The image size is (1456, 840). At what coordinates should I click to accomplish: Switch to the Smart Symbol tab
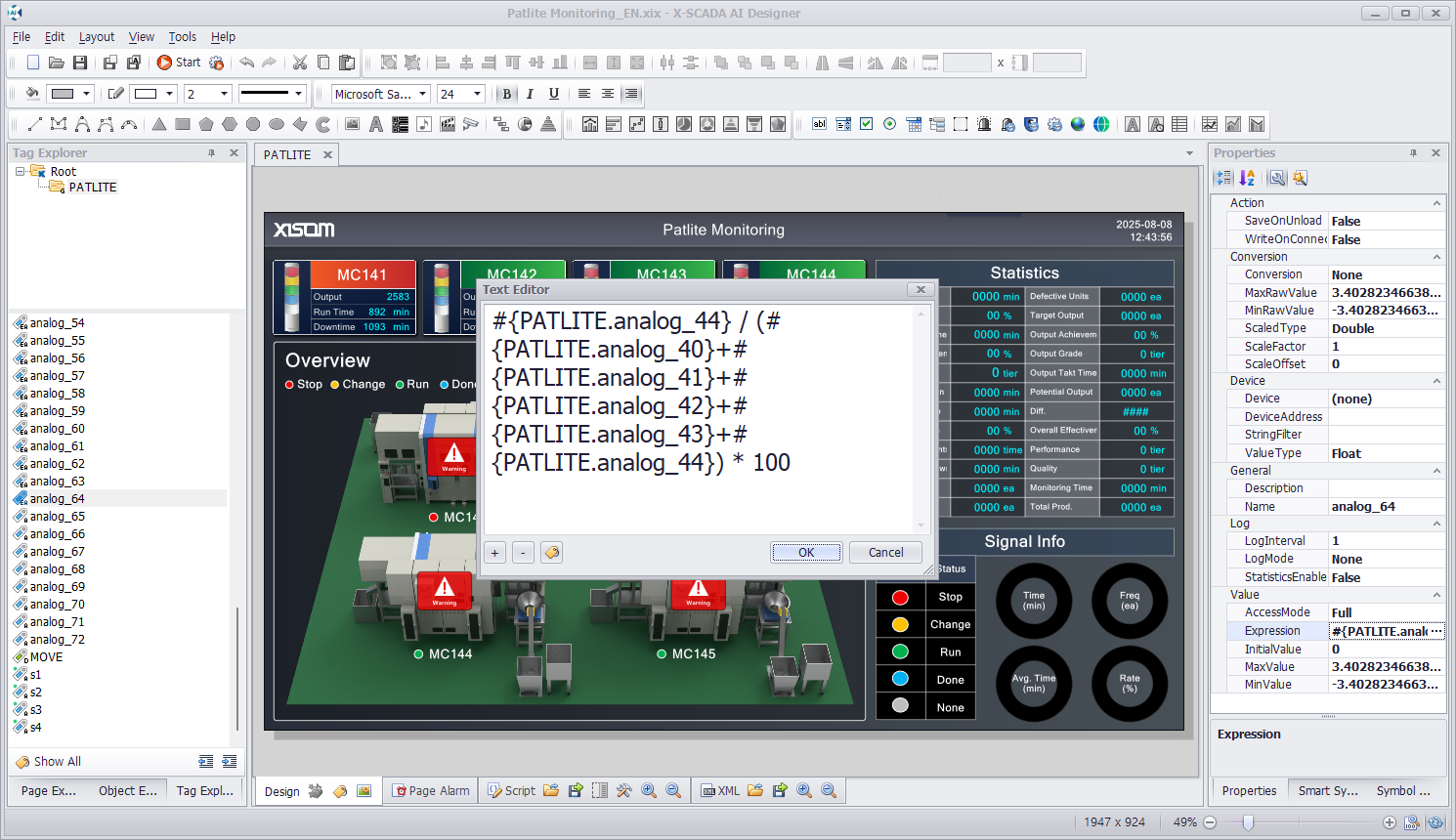pyautogui.click(x=1327, y=791)
